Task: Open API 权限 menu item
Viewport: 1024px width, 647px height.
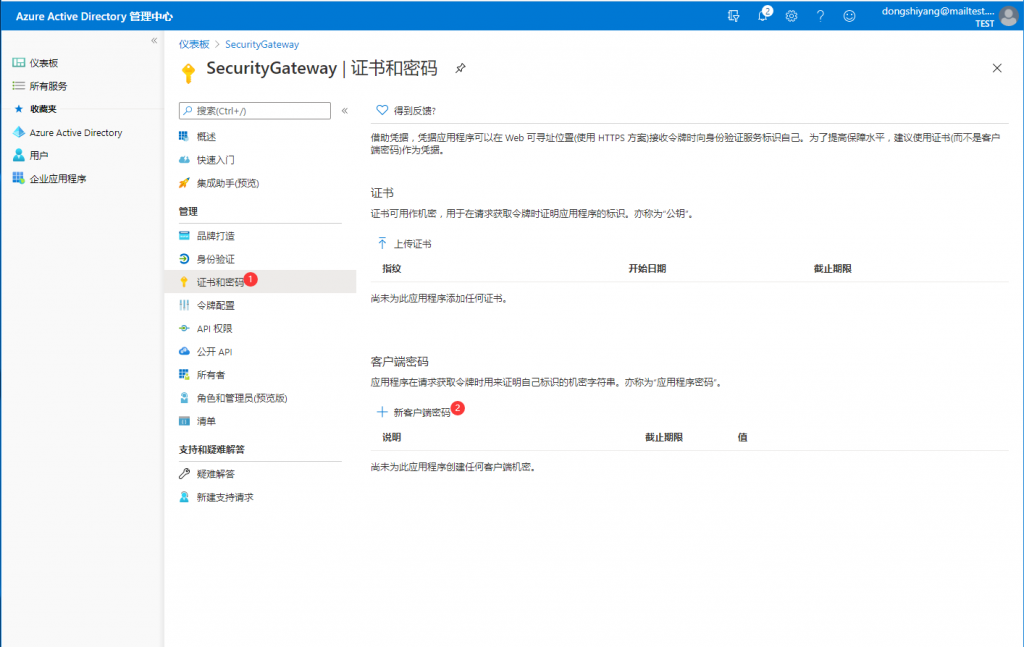Action: coord(214,328)
